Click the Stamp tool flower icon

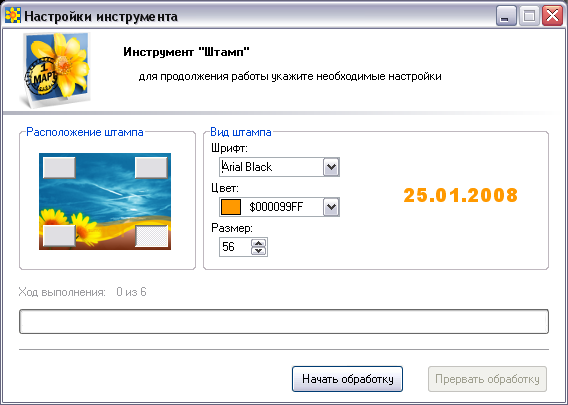56,70
